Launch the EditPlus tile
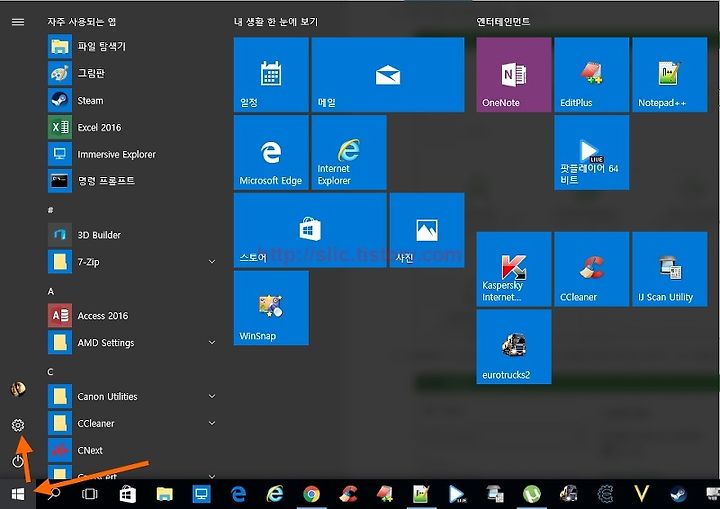The height and width of the screenshot is (509, 720). tap(591, 74)
